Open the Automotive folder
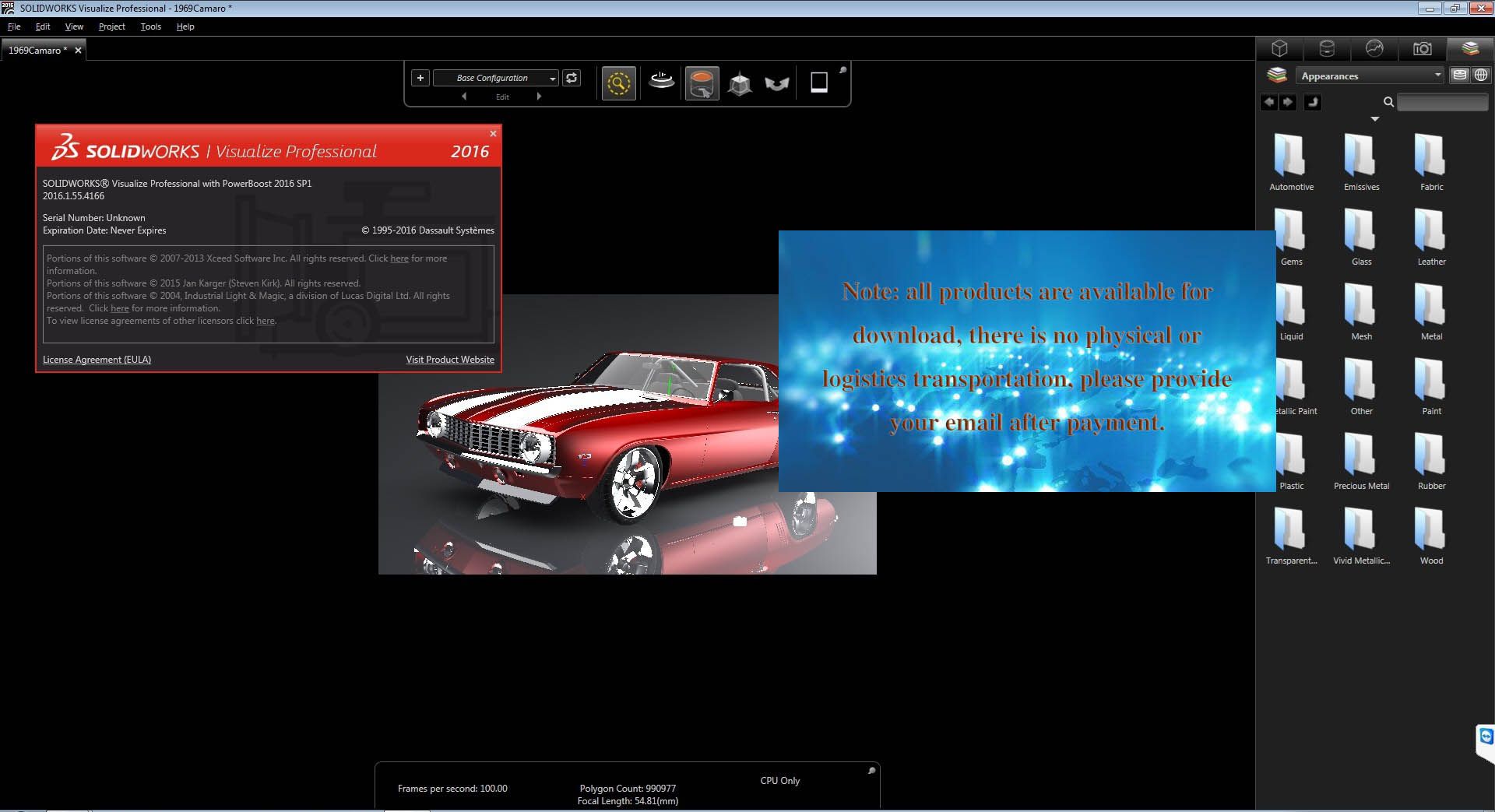Viewport: 1495px width, 812px height. pyautogui.click(x=1291, y=162)
